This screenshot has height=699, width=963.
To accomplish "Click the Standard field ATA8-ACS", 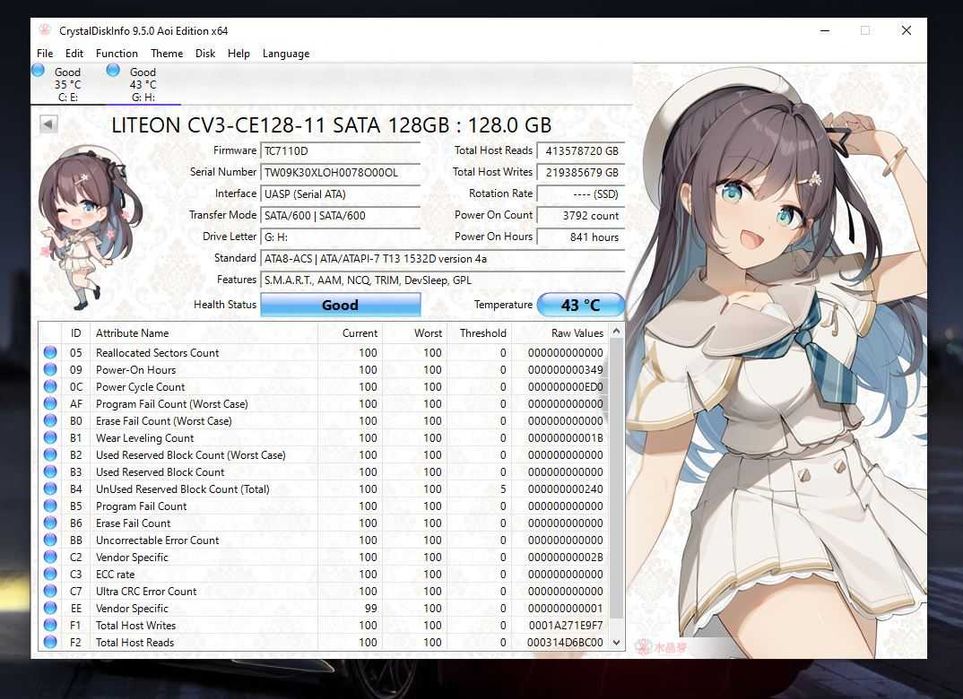I will pos(443,259).
